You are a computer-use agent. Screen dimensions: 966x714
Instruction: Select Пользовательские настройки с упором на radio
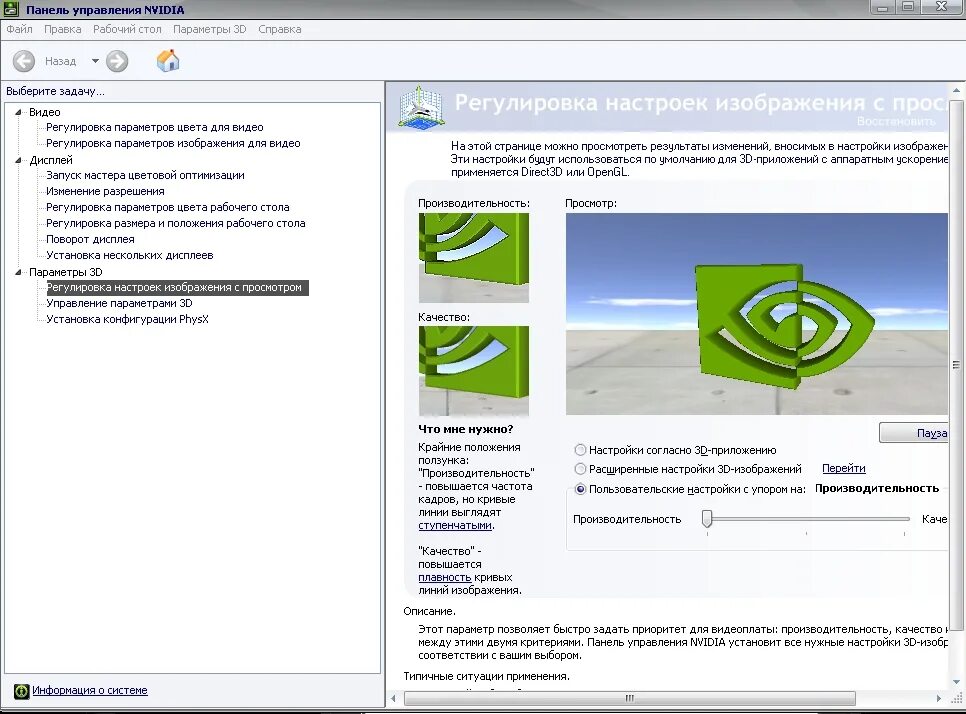(580, 489)
